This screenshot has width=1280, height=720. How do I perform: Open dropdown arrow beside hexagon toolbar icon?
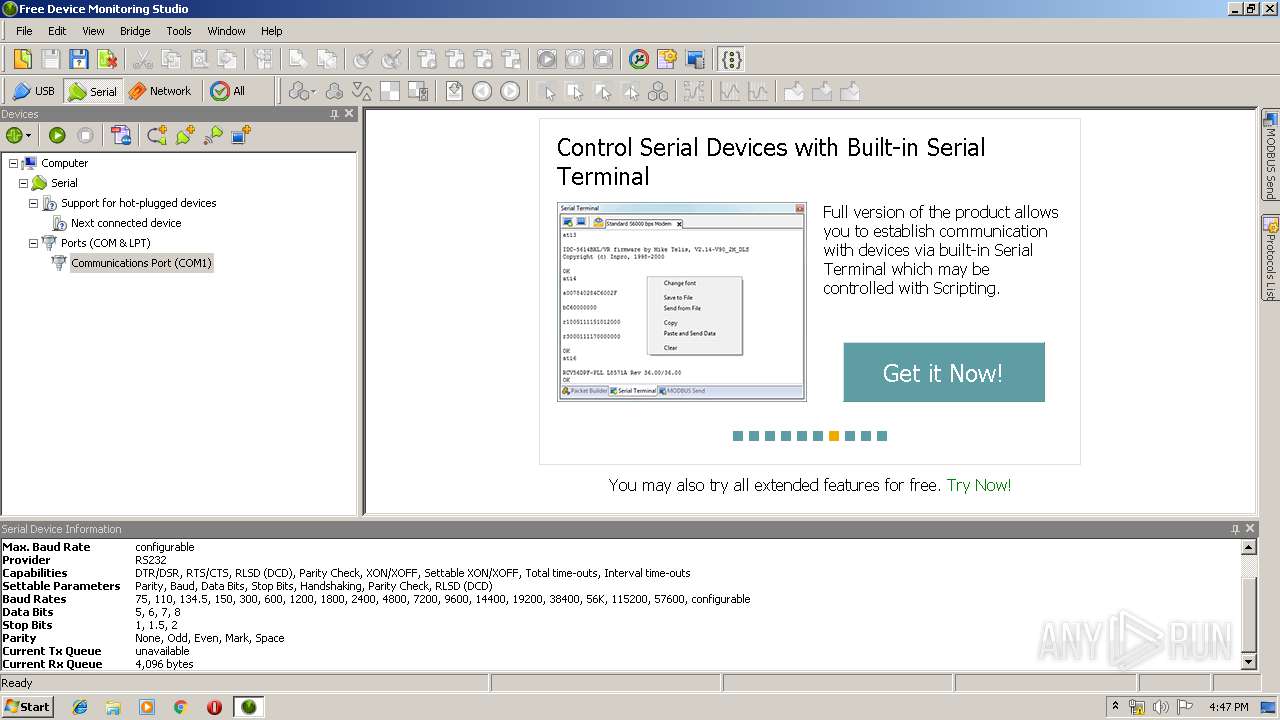pos(313,92)
